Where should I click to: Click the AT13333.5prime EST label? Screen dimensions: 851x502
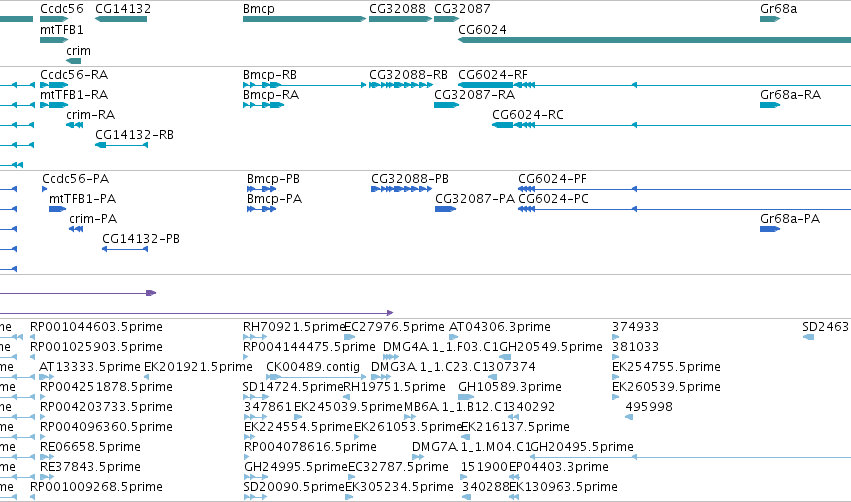point(90,367)
